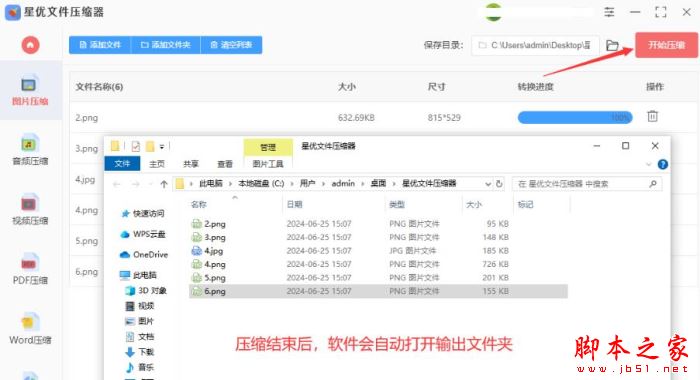Select 下载 folder in navigation pane

pos(140,352)
